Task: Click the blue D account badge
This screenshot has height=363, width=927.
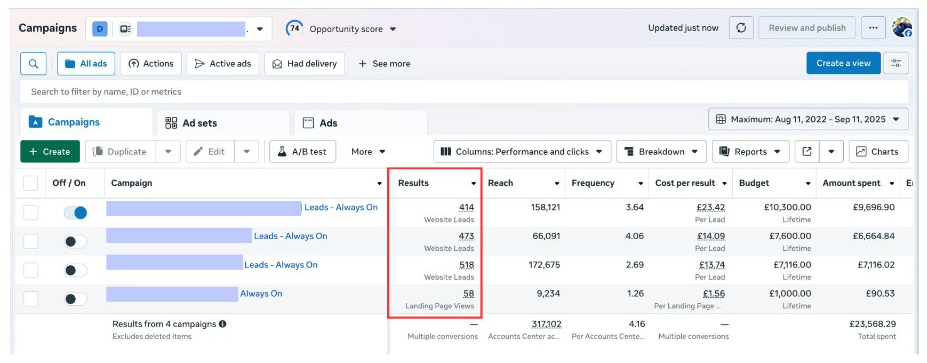Action: point(100,28)
